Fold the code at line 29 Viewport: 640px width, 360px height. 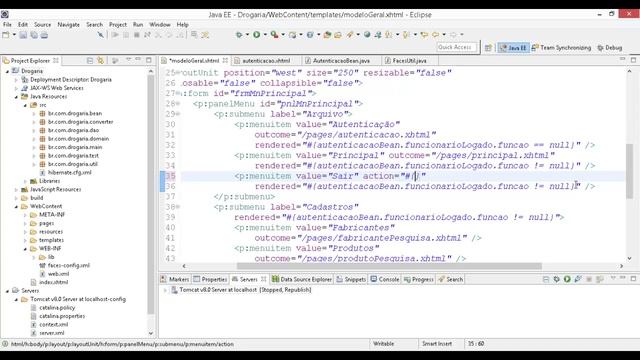(x=178, y=114)
